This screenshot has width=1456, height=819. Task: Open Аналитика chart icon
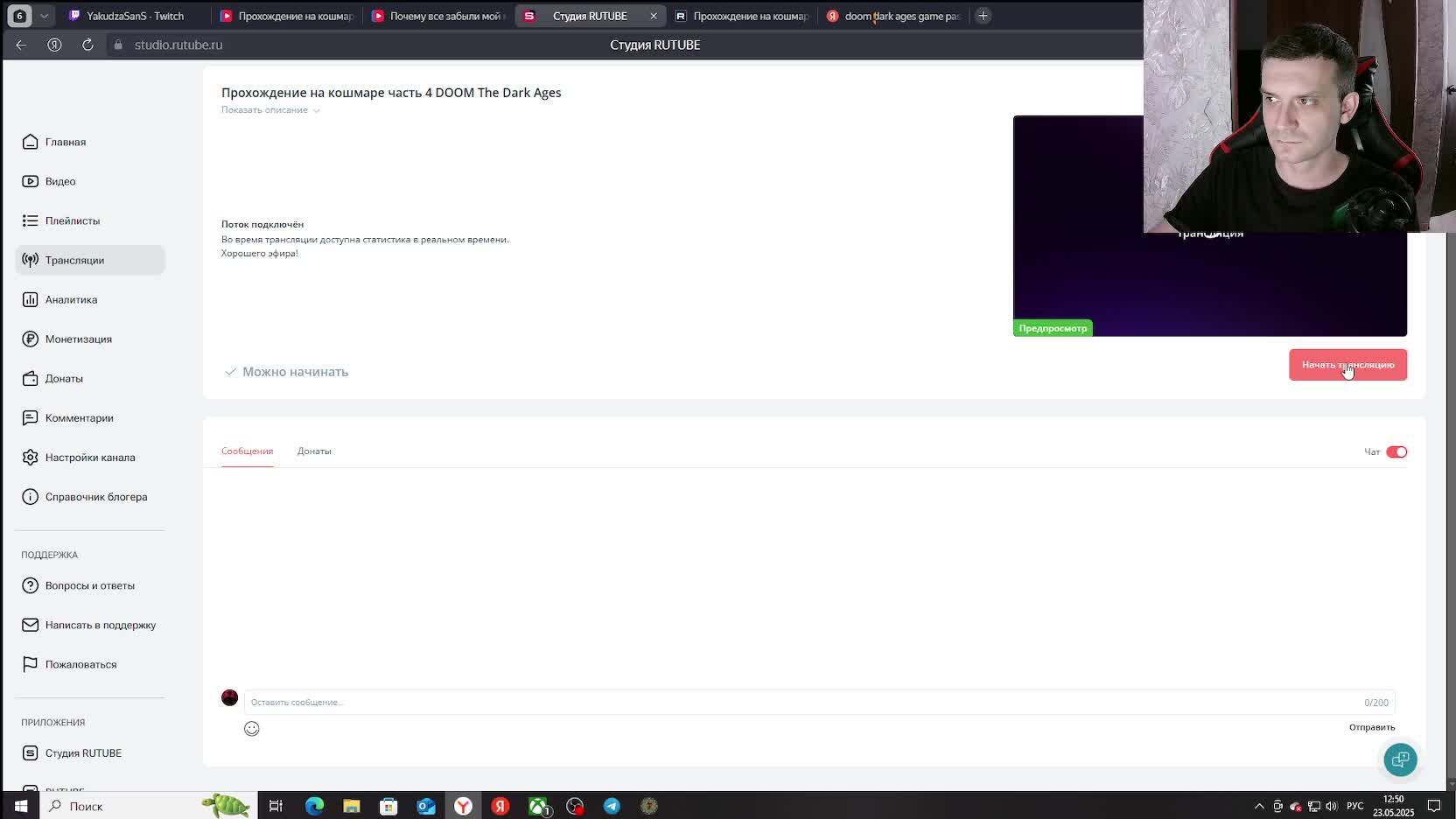click(31, 299)
